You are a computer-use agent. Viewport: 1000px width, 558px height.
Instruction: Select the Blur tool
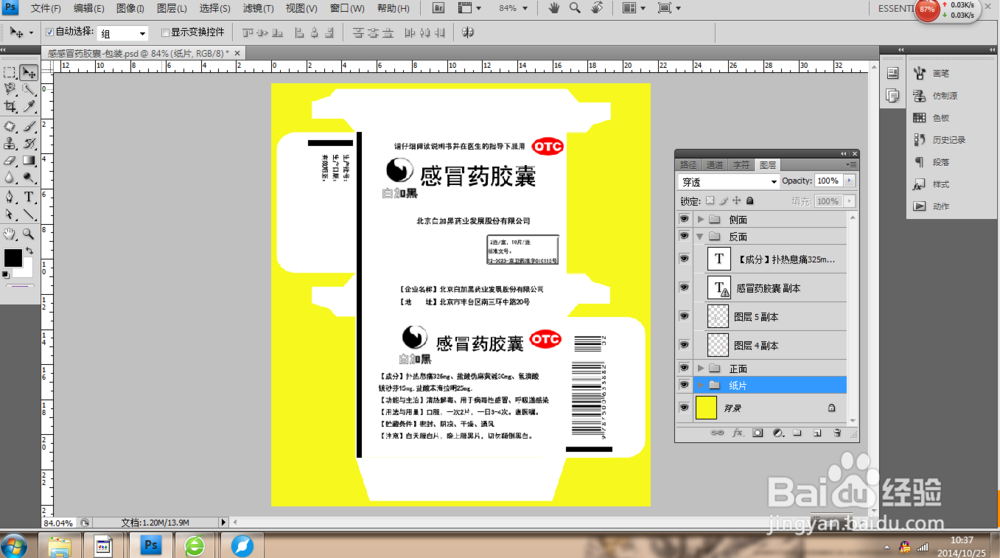point(10,178)
